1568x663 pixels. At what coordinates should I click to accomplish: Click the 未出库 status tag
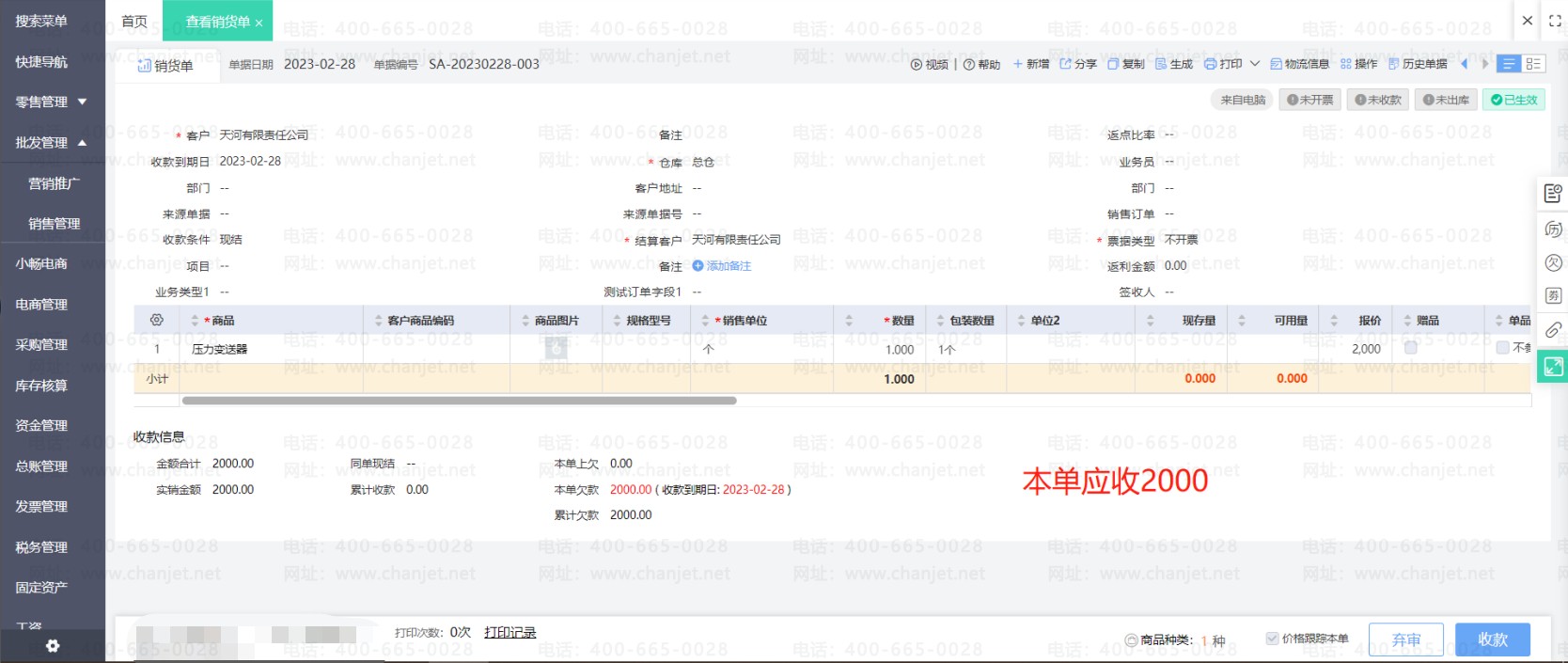click(1445, 100)
